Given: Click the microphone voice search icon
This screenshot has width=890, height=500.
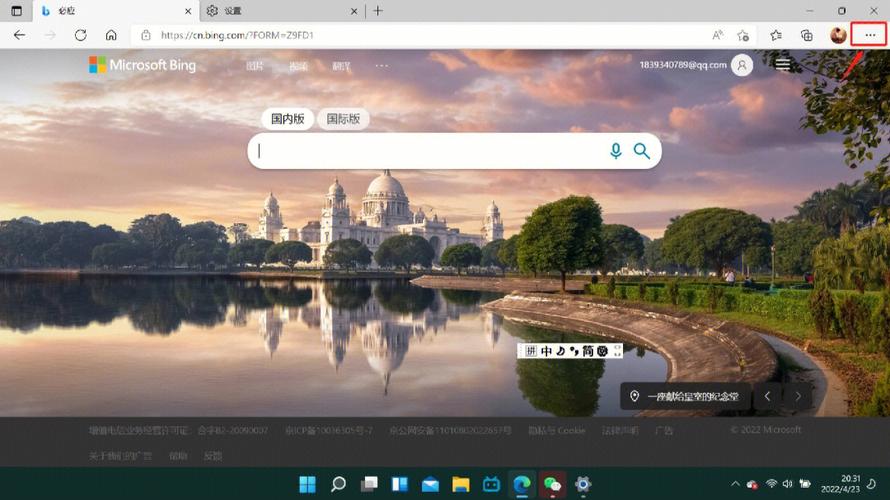Looking at the screenshot, I should tap(616, 151).
